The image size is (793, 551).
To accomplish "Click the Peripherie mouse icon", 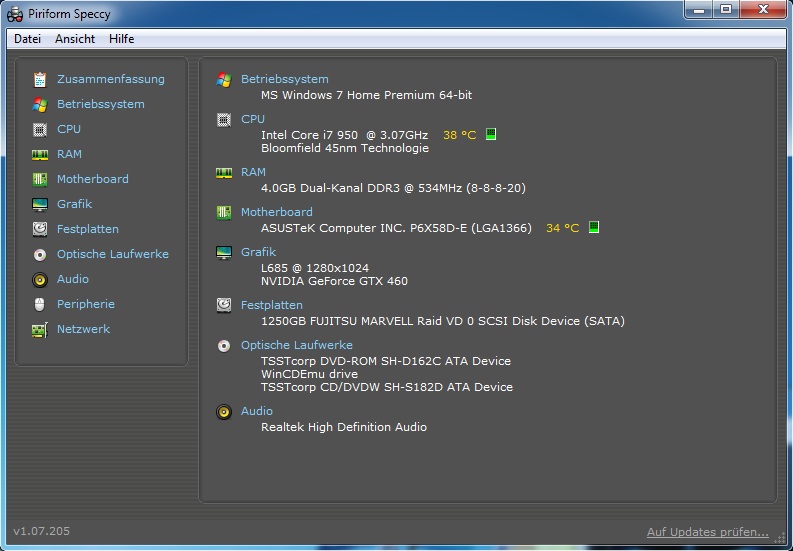I will [40, 304].
